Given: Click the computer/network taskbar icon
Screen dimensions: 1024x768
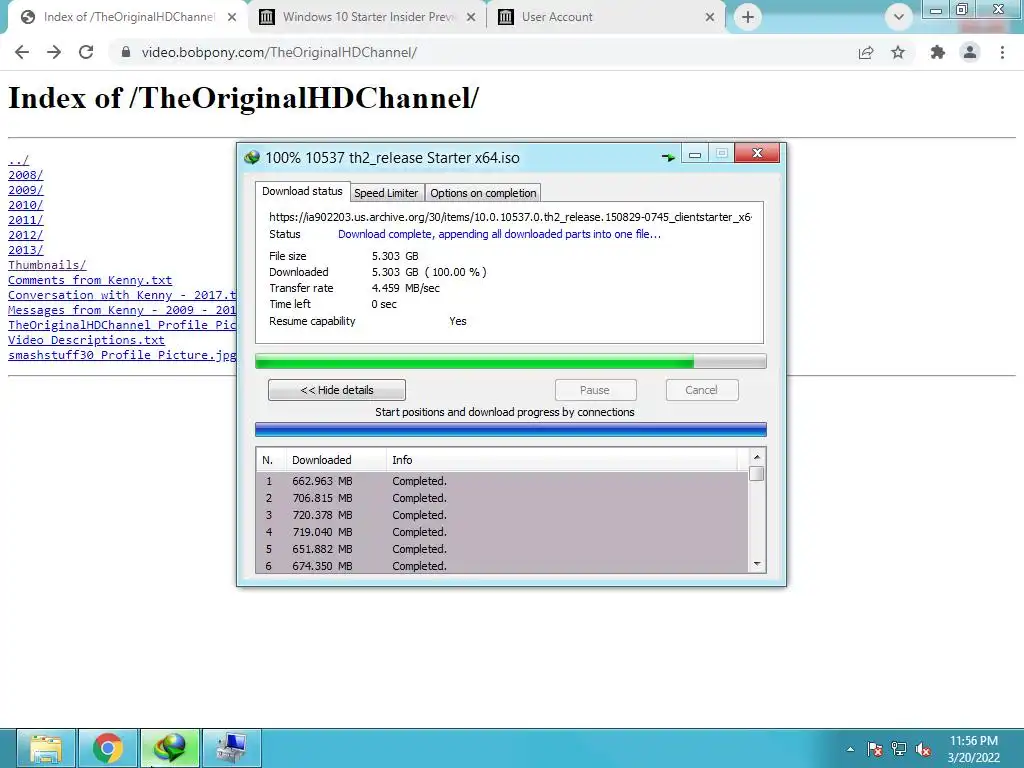Looking at the screenshot, I should [x=232, y=748].
